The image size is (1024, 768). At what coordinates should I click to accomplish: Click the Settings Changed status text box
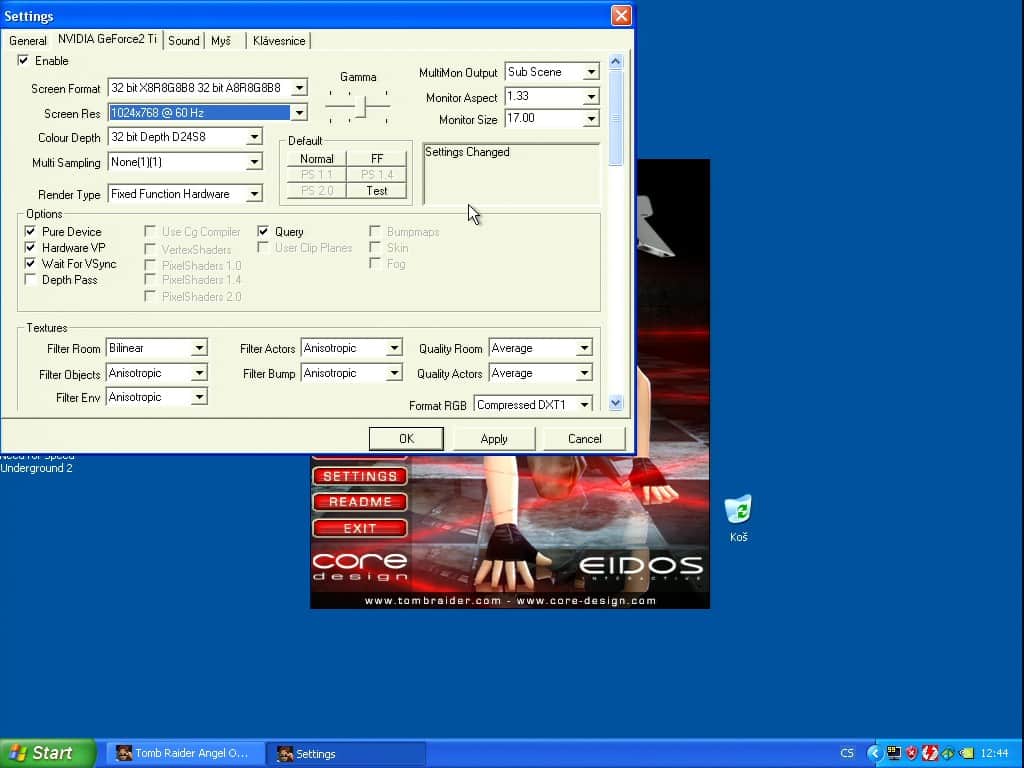(x=511, y=174)
